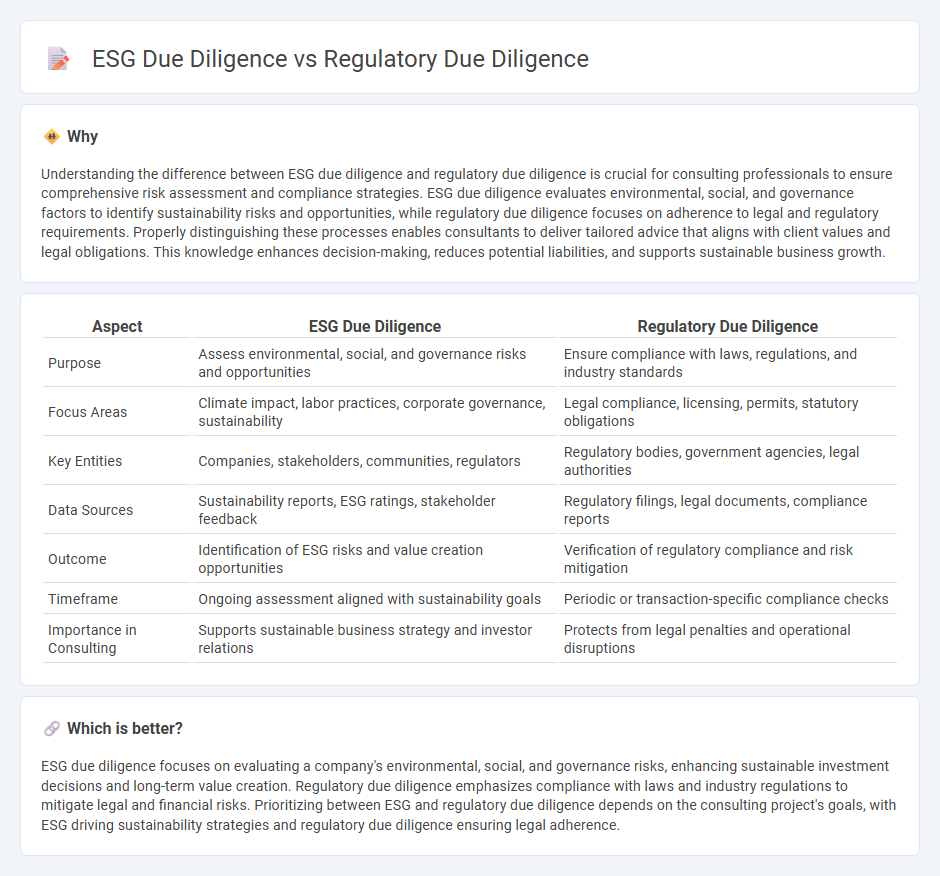Select the Data Sources row label
This screenshot has width=940, height=876.
[91, 510]
